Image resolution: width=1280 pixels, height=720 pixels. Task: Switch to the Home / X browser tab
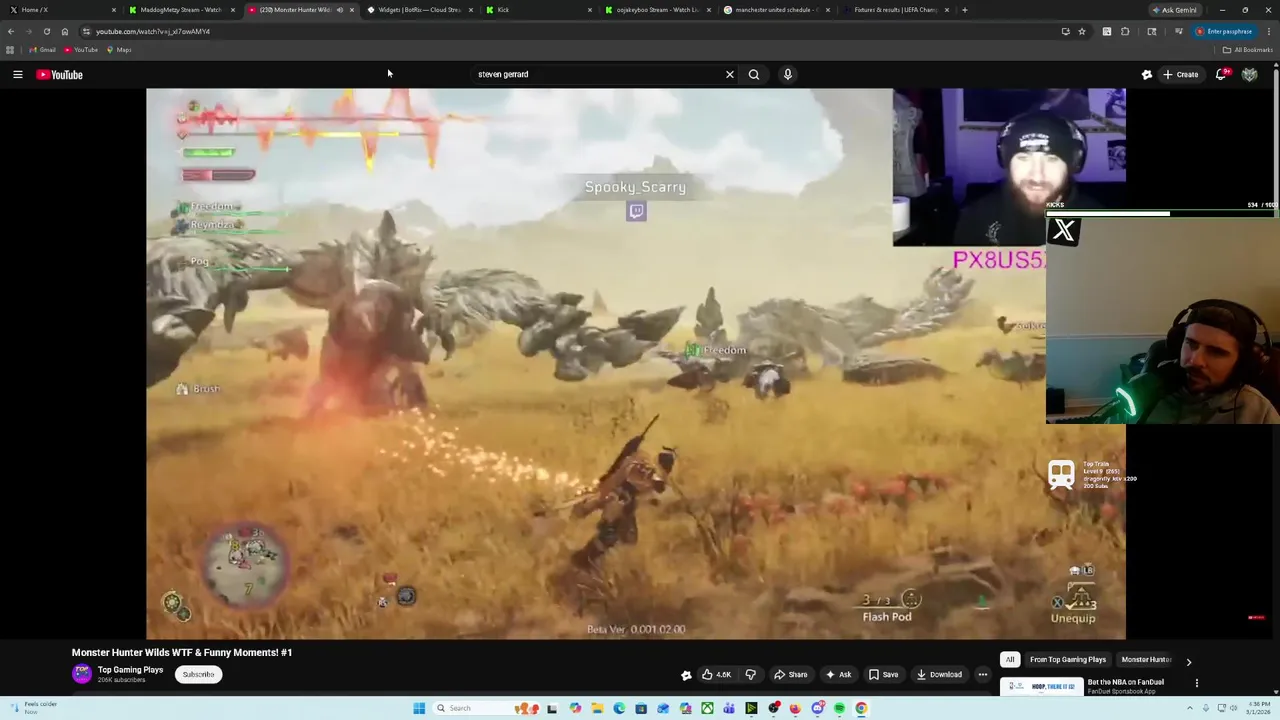point(60,10)
